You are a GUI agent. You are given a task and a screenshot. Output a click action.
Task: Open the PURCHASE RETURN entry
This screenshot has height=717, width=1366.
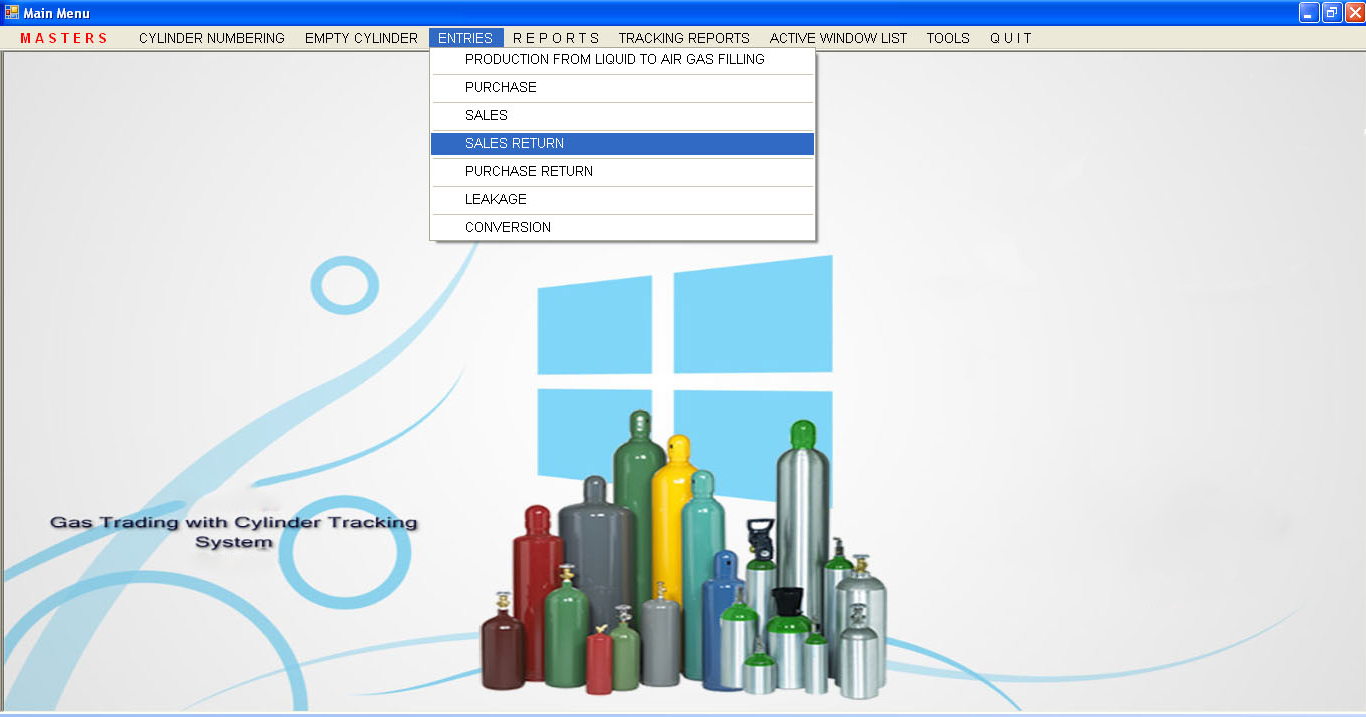click(528, 171)
